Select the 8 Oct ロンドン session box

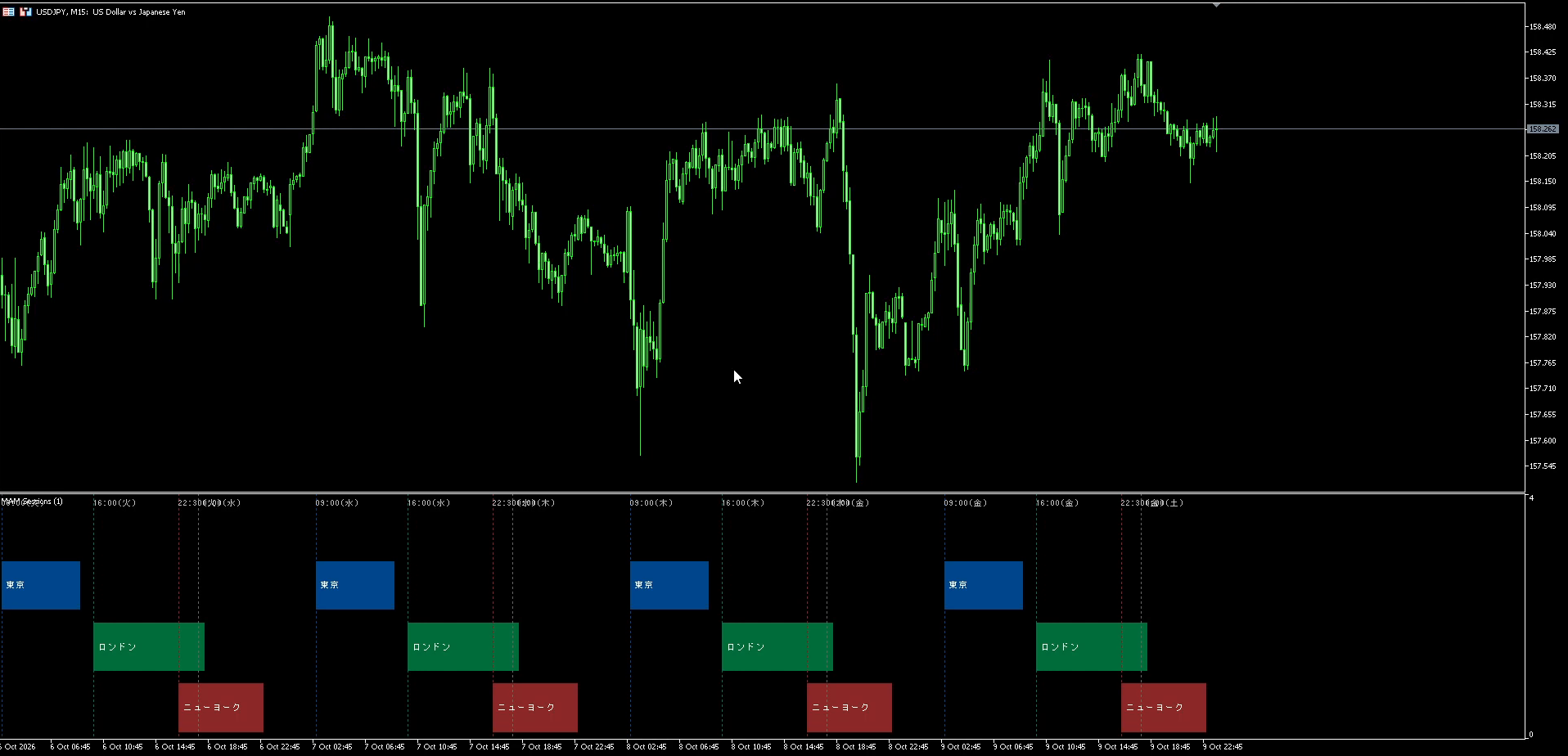tap(777, 646)
